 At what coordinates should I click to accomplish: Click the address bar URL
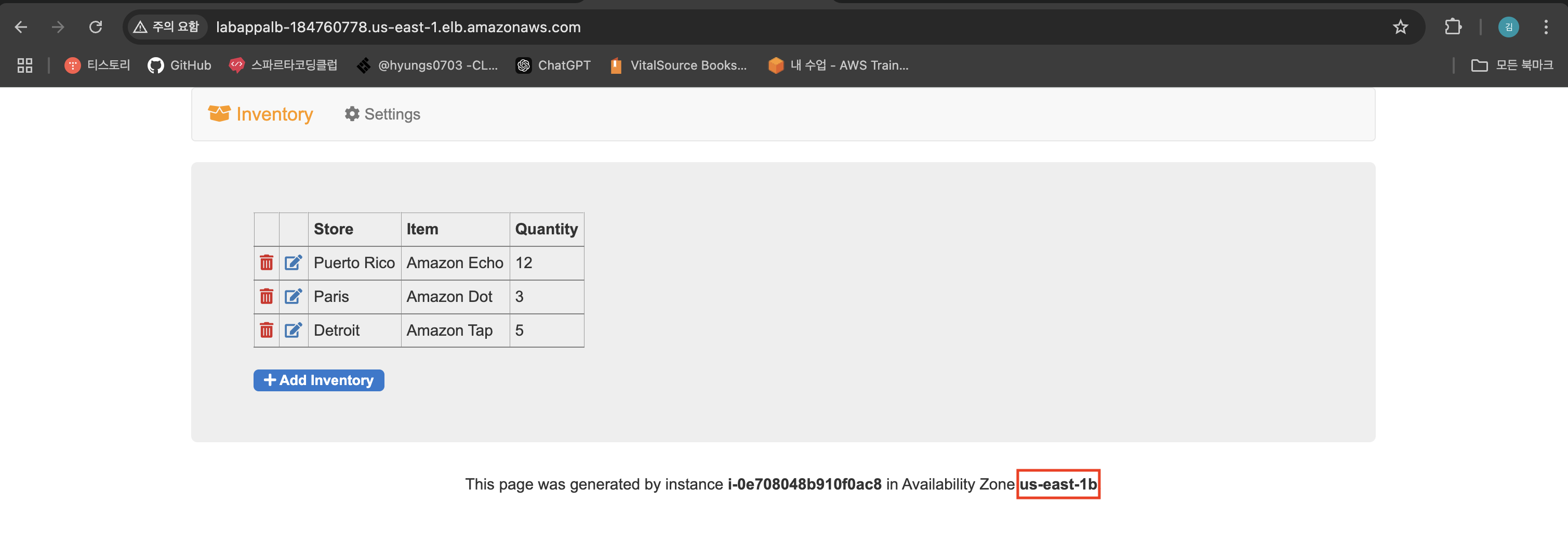click(x=398, y=28)
